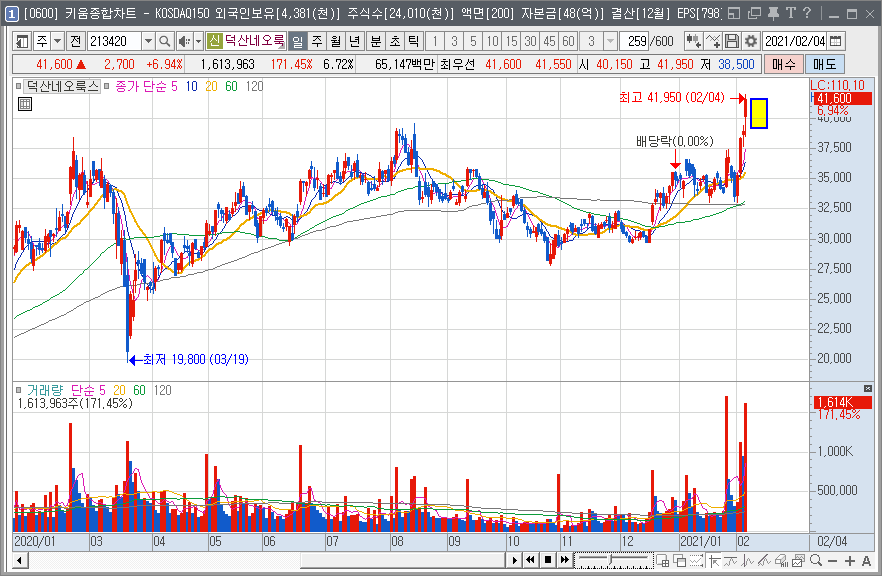882x576 pixels.
Task: Click the dotted chart area selection icon
Action: (x=696, y=560)
